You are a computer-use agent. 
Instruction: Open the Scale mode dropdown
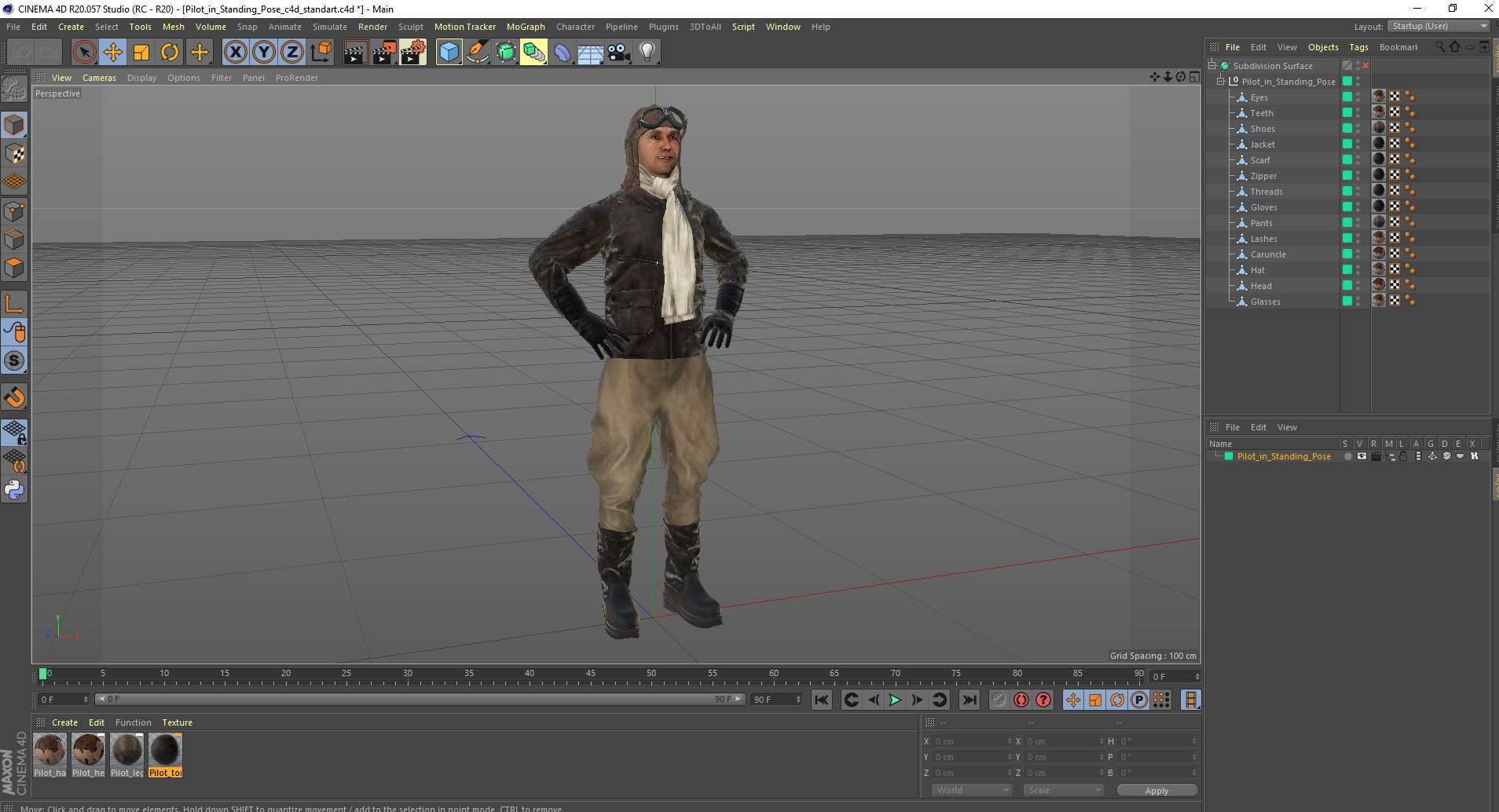[x=1065, y=790]
